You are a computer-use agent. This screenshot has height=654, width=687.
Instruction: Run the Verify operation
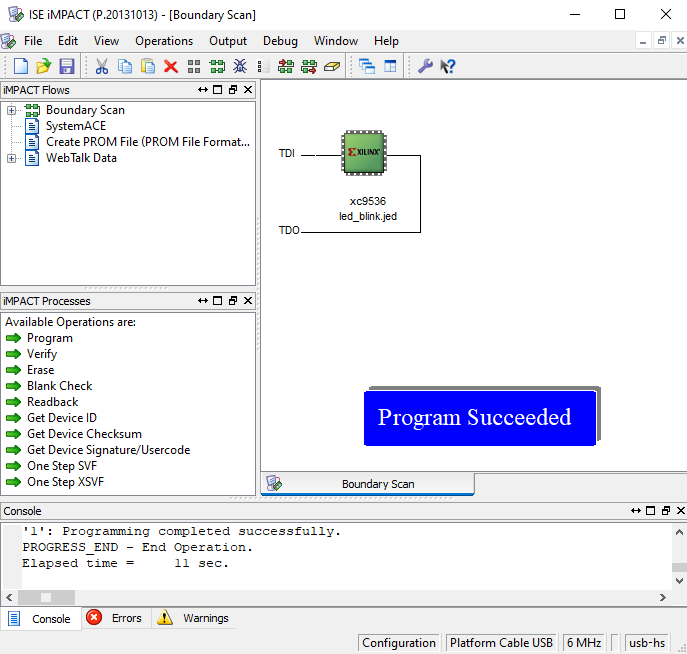click(x=42, y=354)
